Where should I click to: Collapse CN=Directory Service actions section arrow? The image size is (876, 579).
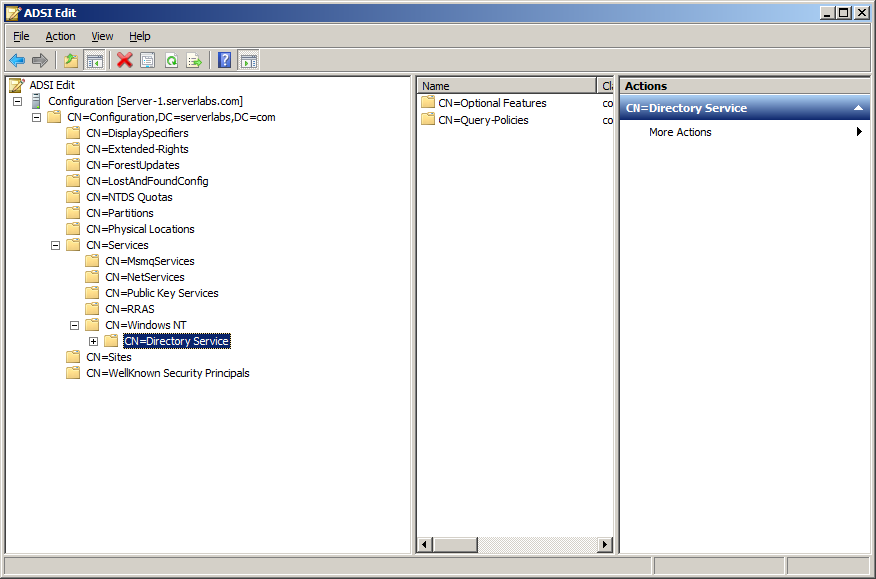[859, 108]
